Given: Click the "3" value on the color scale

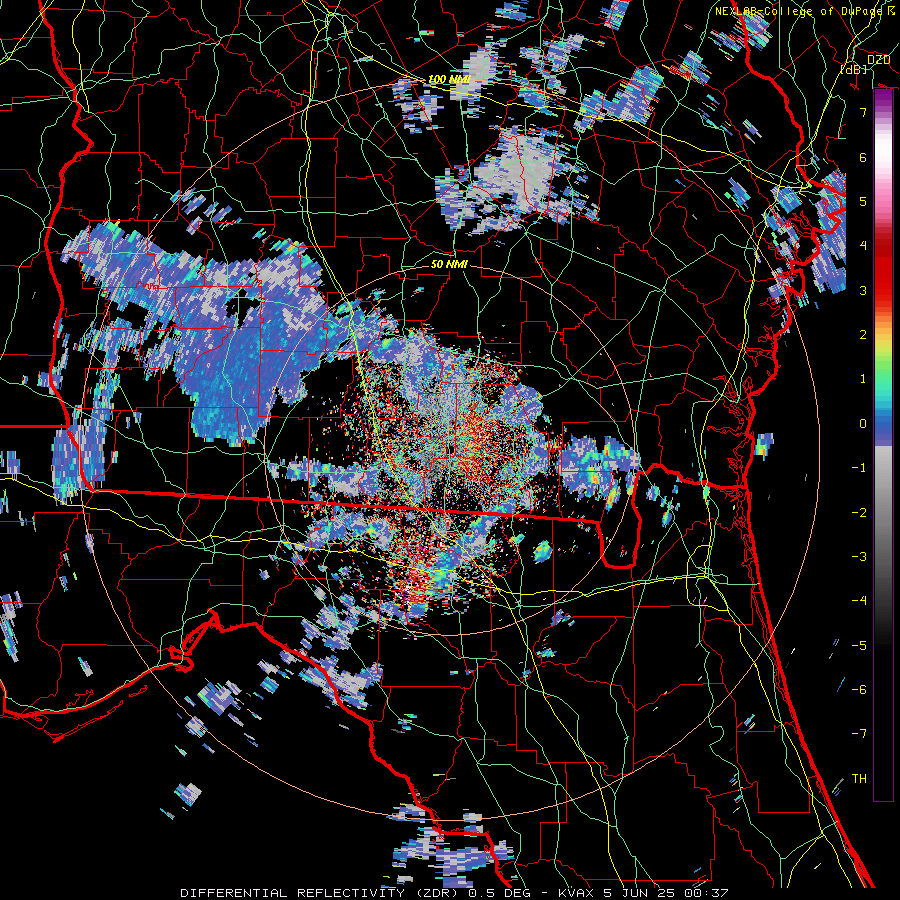Looking at the screenshot, I should [863, 290].
